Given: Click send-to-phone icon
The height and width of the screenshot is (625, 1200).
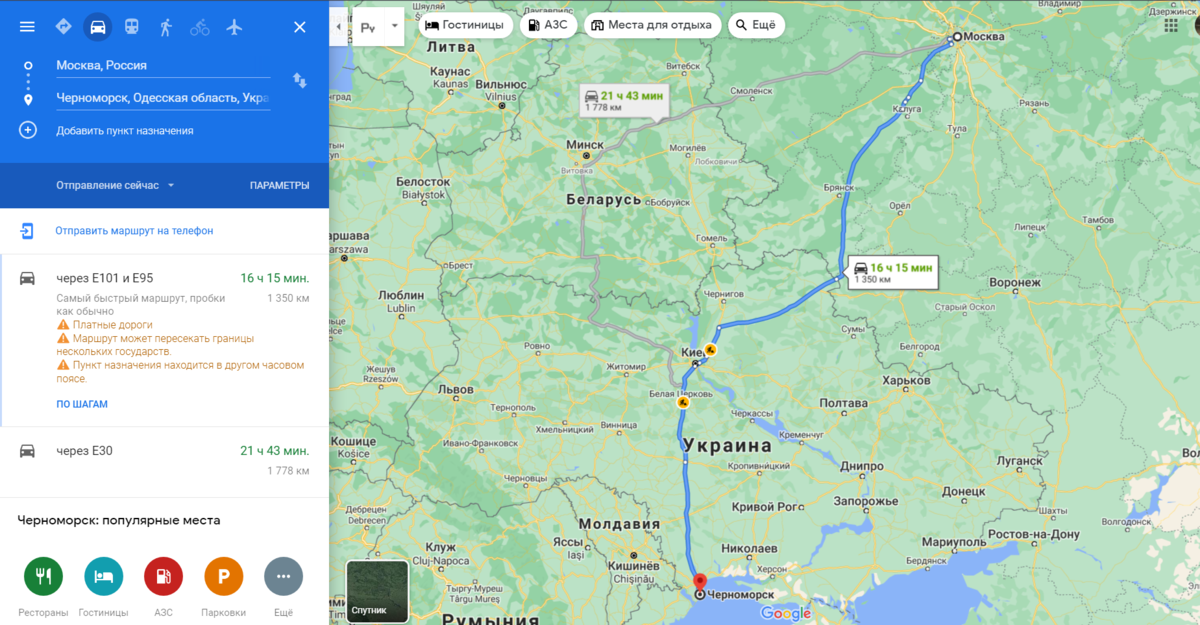Looking at the screenshot, I should coord(27,231).
